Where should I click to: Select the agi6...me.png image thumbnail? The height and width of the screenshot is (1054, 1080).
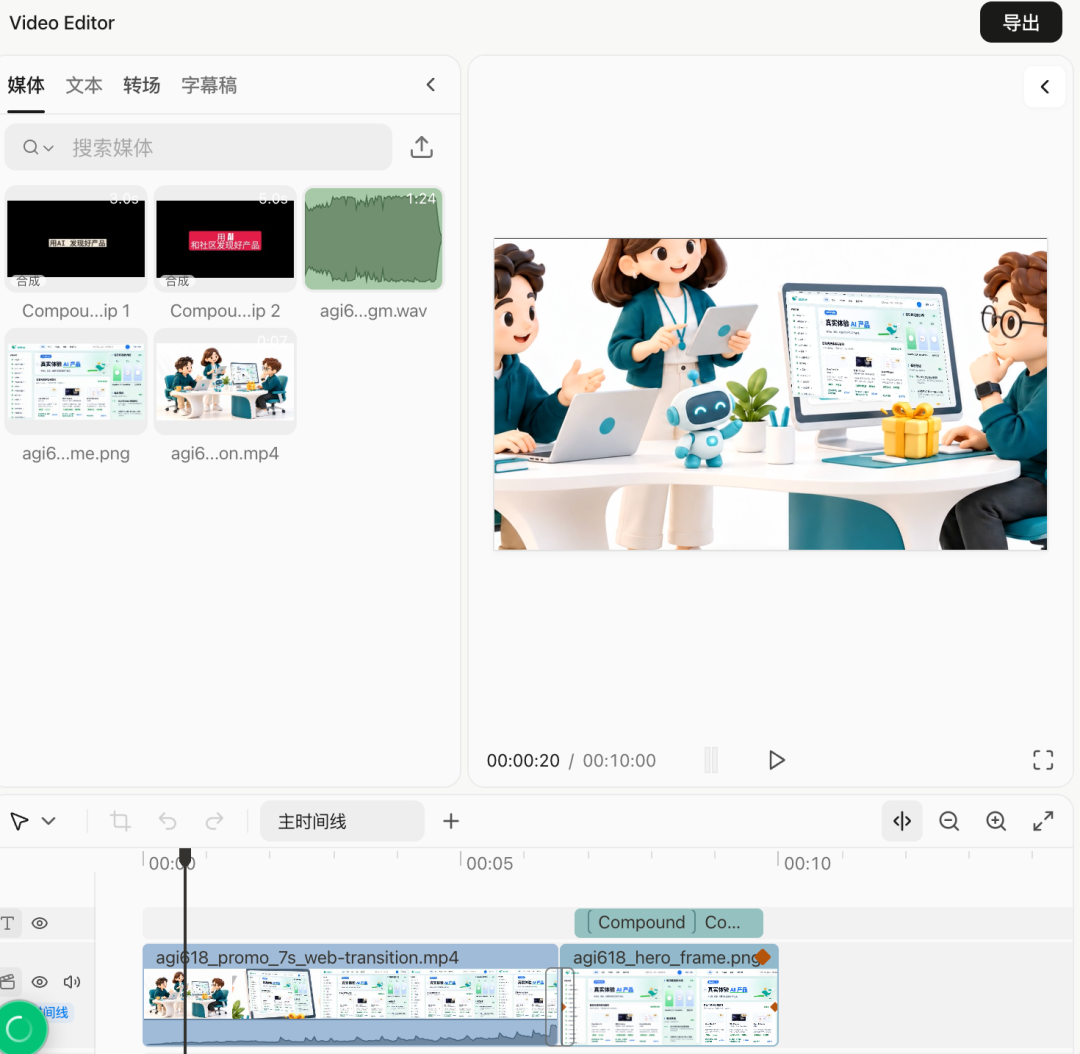click(76, 382)
